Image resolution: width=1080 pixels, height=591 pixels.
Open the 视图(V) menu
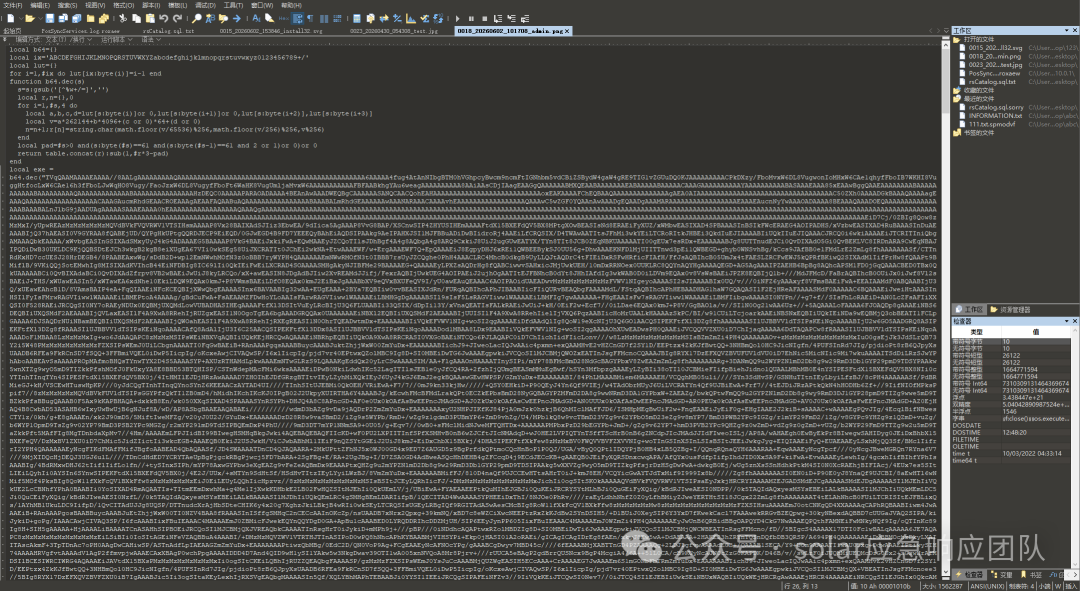pyautogui.click(x=95, y=6)
